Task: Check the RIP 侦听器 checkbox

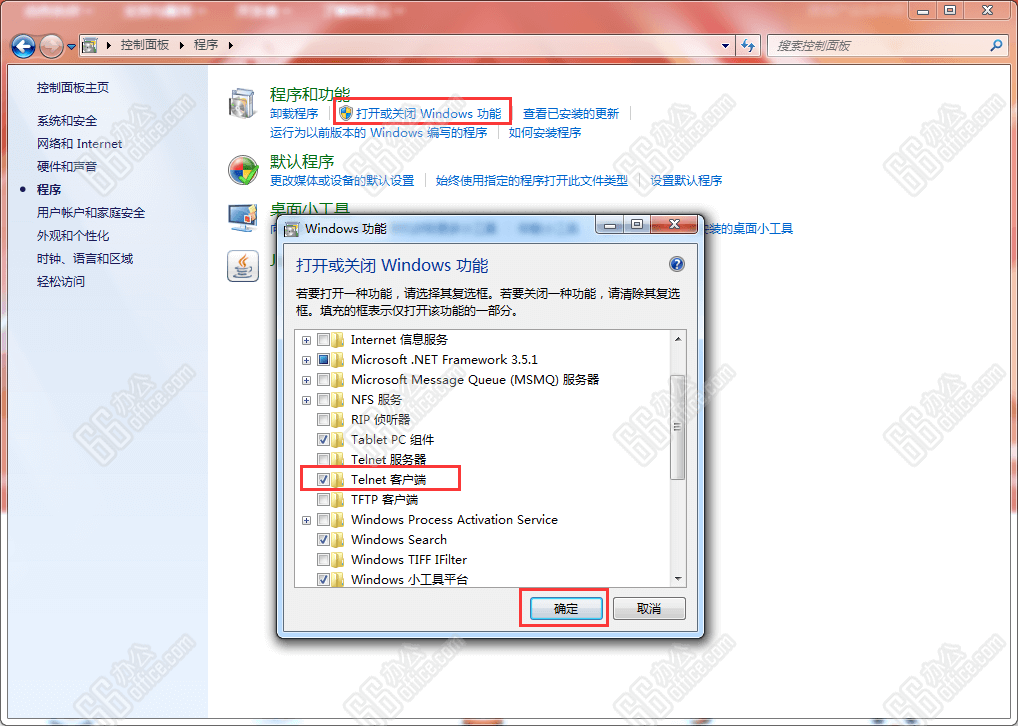Action: point(323,419)
